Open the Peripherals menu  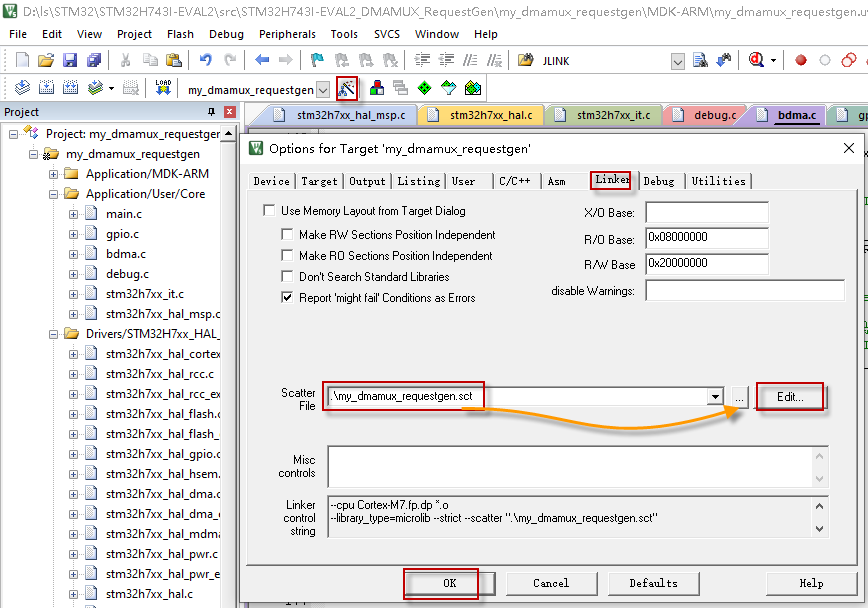[287, 33]
